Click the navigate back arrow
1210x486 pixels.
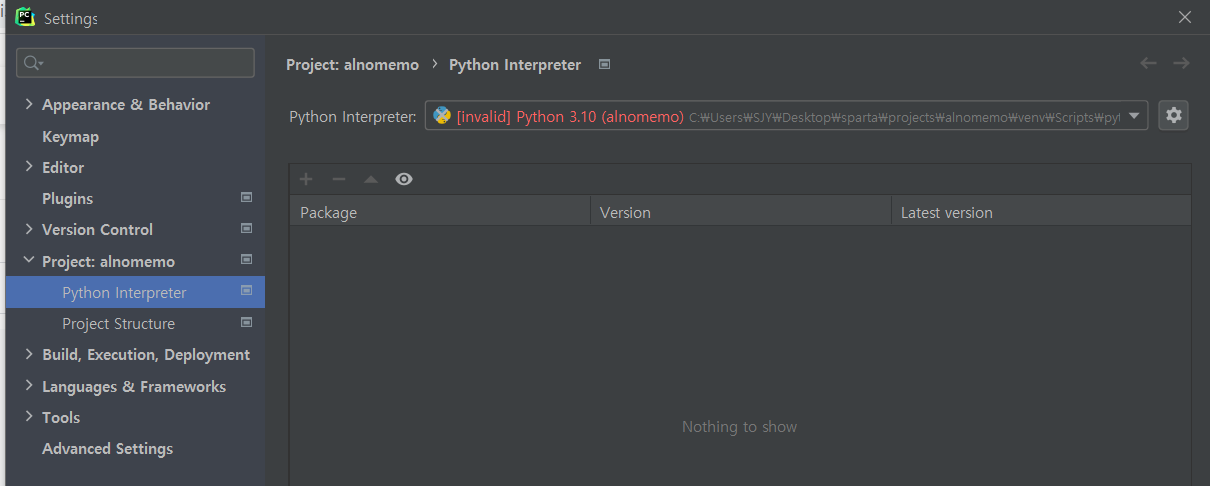[x=1148, y=63]
